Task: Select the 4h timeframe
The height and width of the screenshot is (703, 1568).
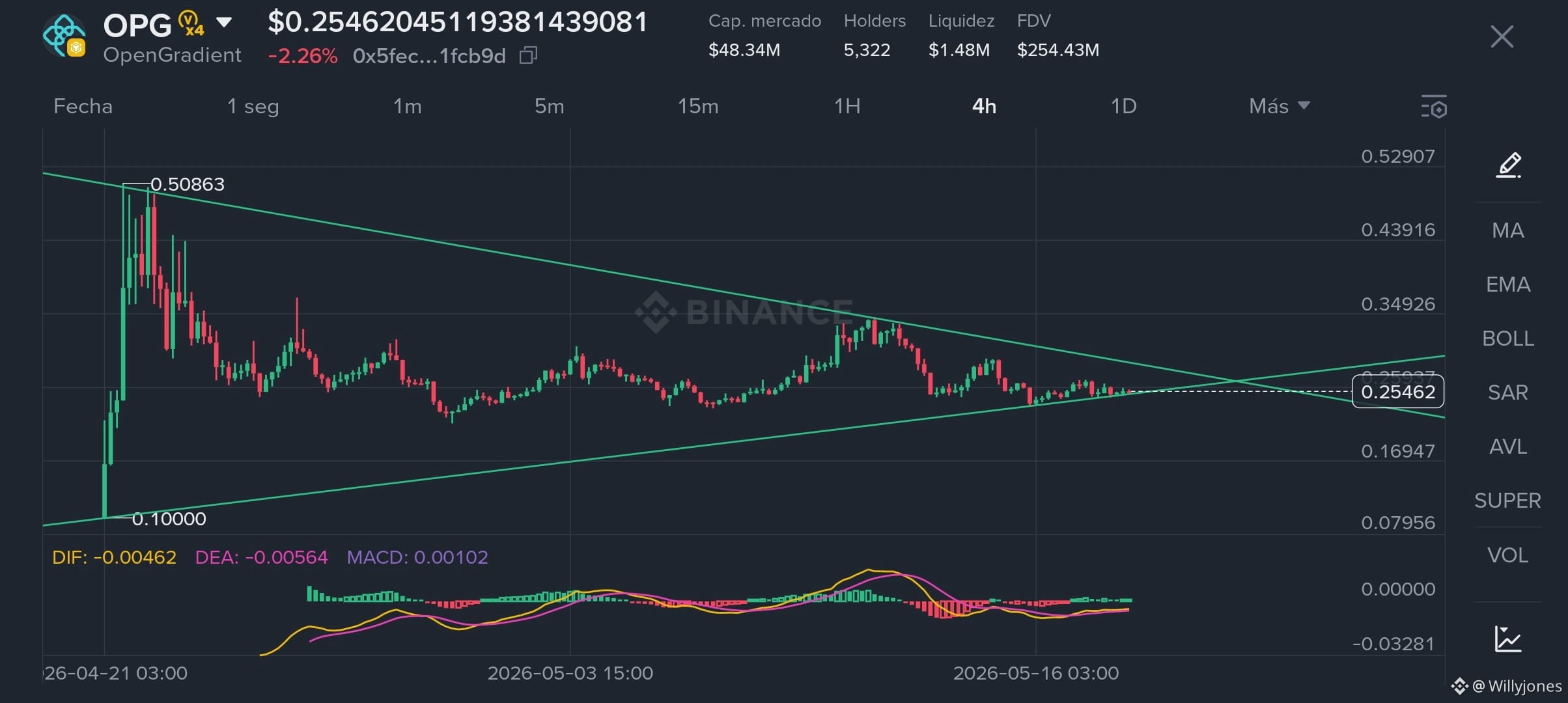Action: pyautogui.click(x=984, y=106)
